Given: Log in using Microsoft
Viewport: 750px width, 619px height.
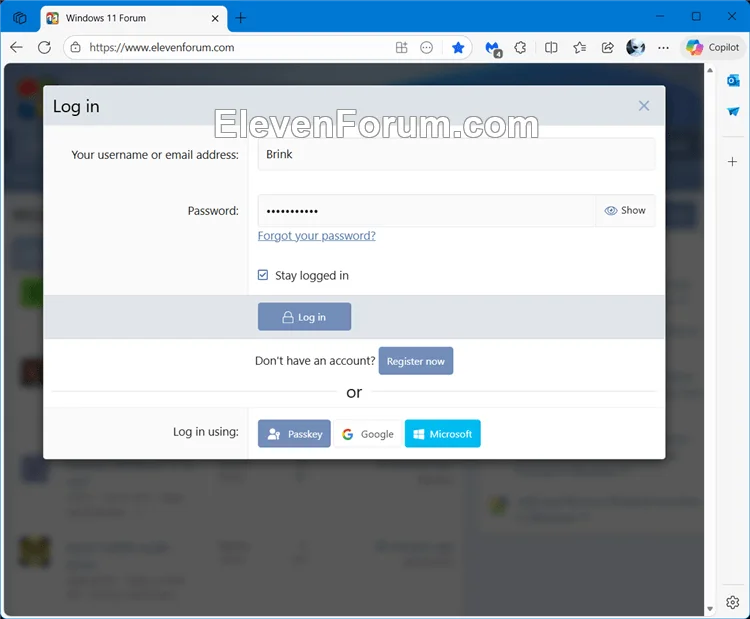Looking at the screenshot, I should [442, 434].
